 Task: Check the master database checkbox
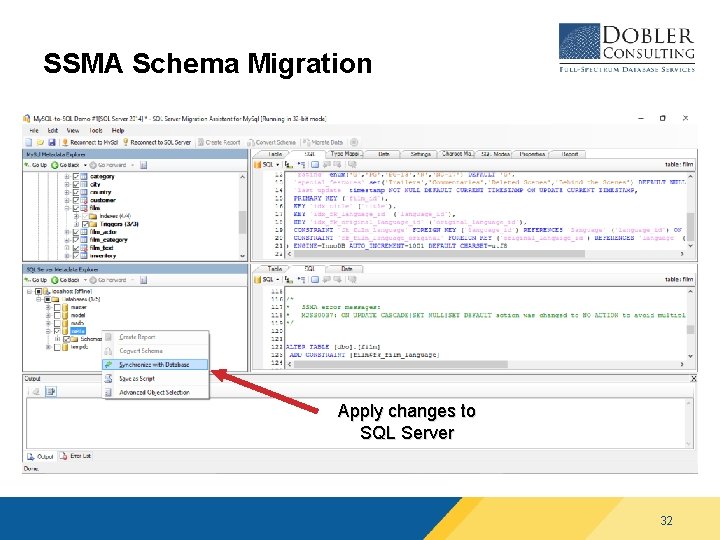click(x=57, y=307)
